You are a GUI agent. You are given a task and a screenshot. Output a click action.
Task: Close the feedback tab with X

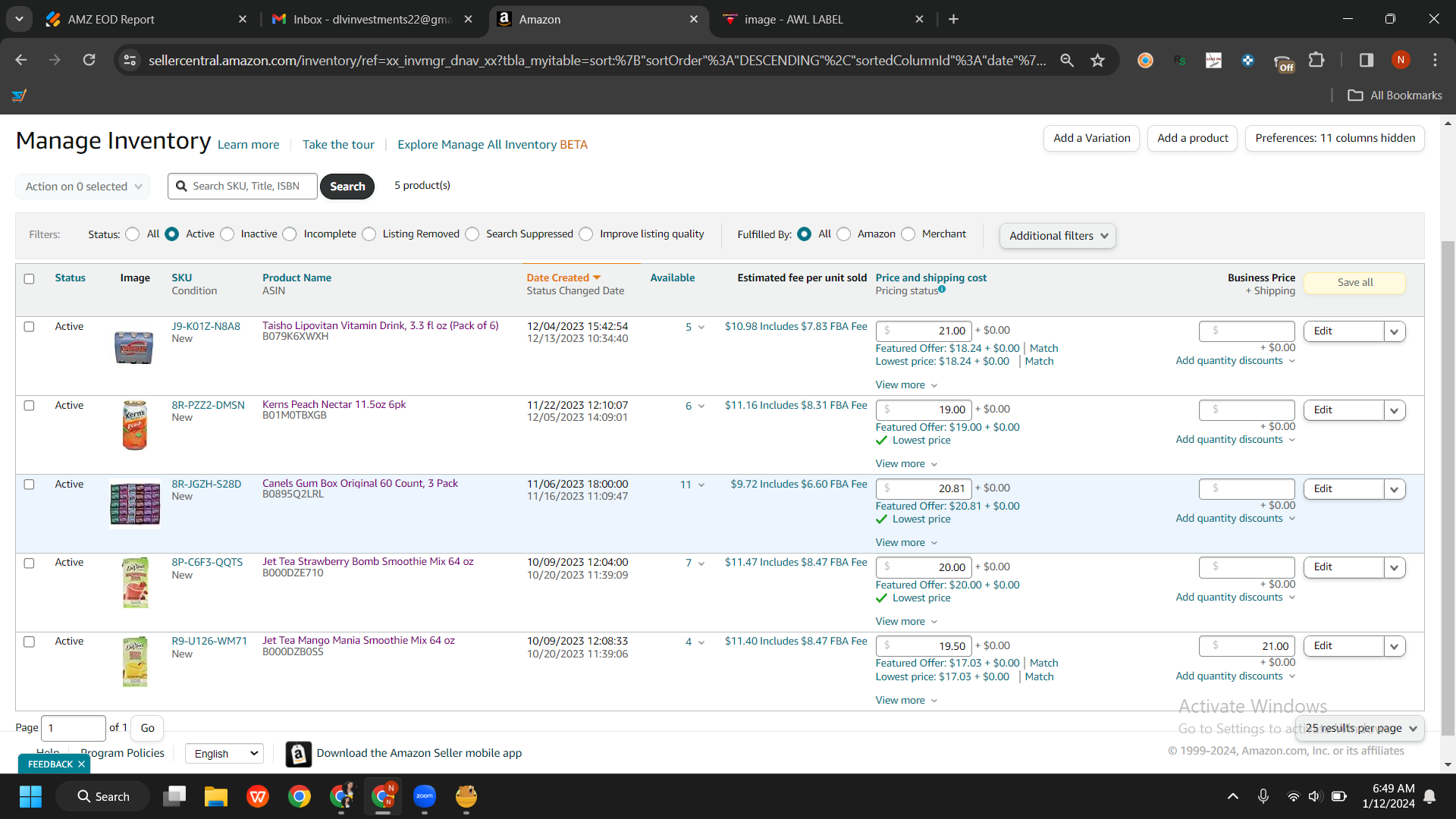point(81,764)
